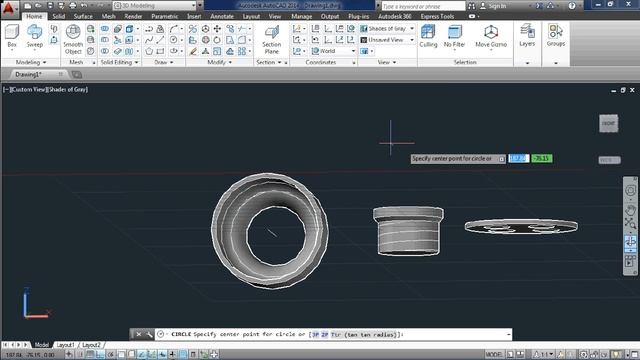Open the World UCS dropdown
Viewport: 640px width, 360px height.
[333, 51]
